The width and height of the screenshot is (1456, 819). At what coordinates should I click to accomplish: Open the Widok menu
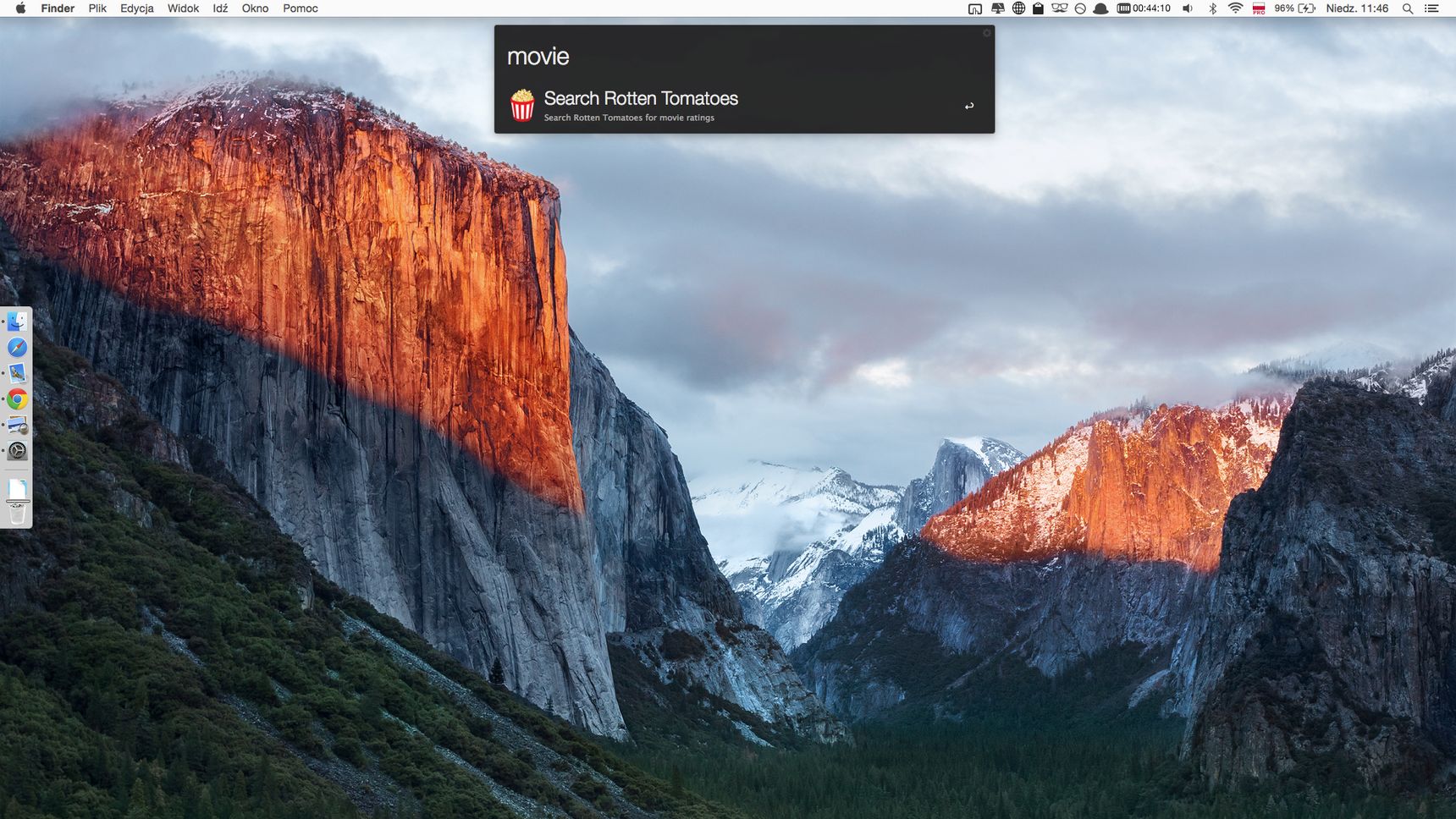pyautogui.click(x=183, y=8)
